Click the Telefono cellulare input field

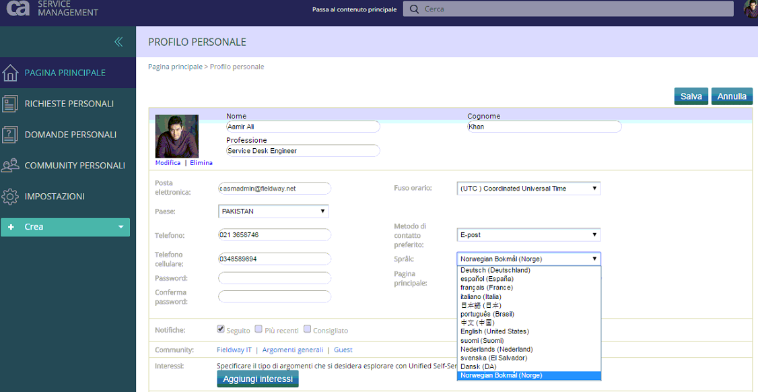tap(275, 259)
